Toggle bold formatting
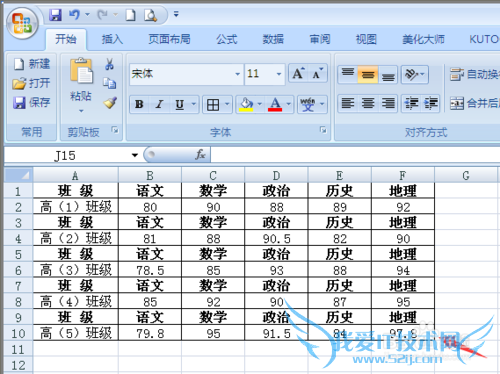 [x=139, y=105]
